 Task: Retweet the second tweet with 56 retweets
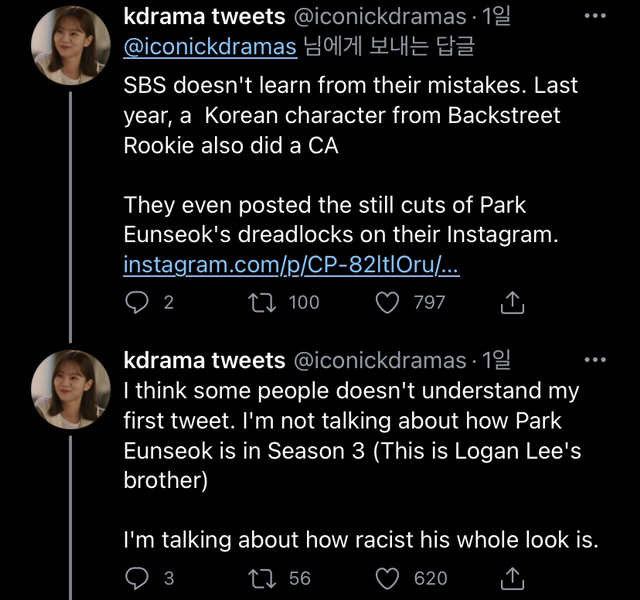(x=264, y=578)
